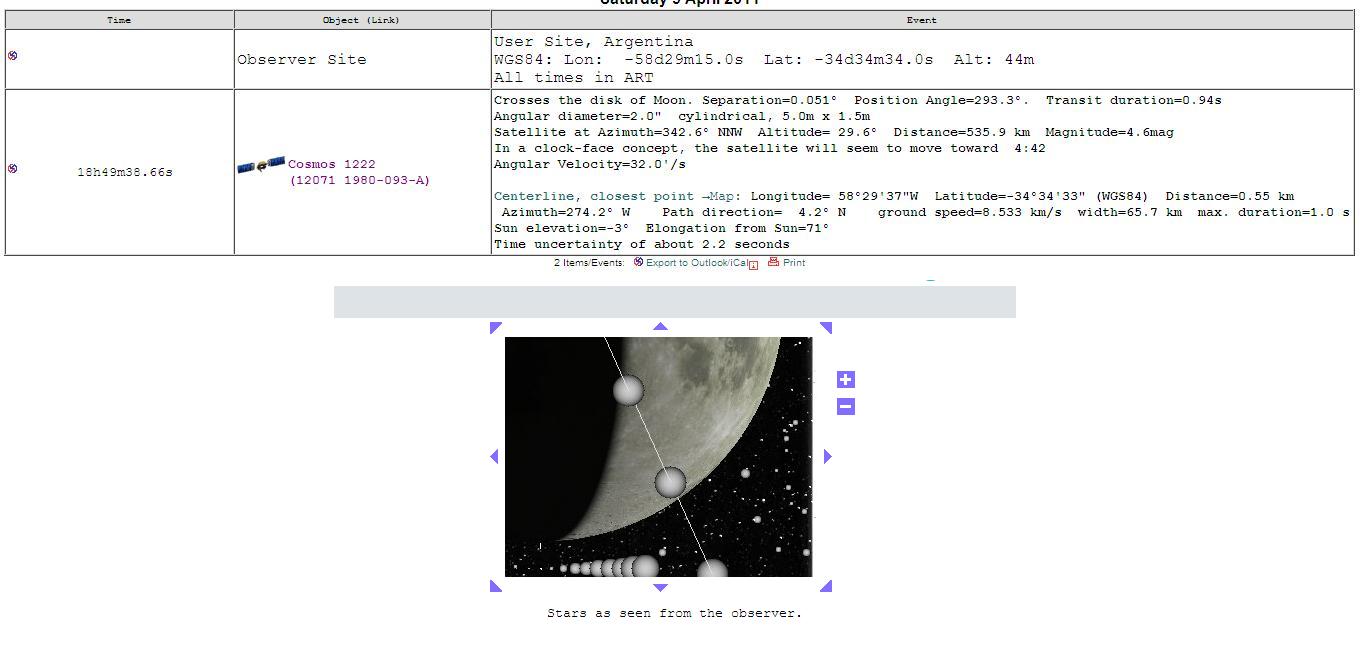Pan view toward the lower-right corner arrow
1360x648 pixels.
click(826, 586)
